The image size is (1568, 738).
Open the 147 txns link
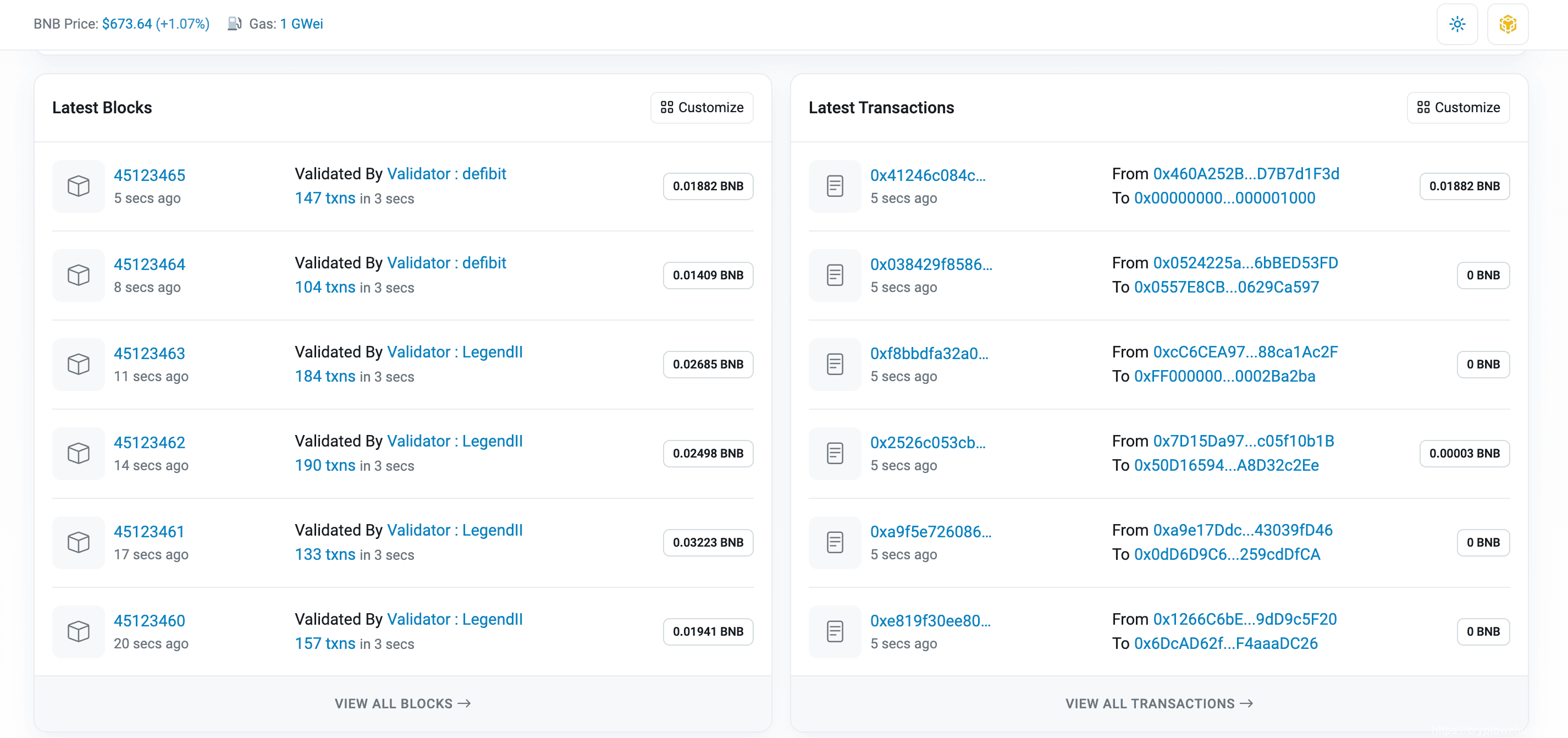click(x=325, y=198)
